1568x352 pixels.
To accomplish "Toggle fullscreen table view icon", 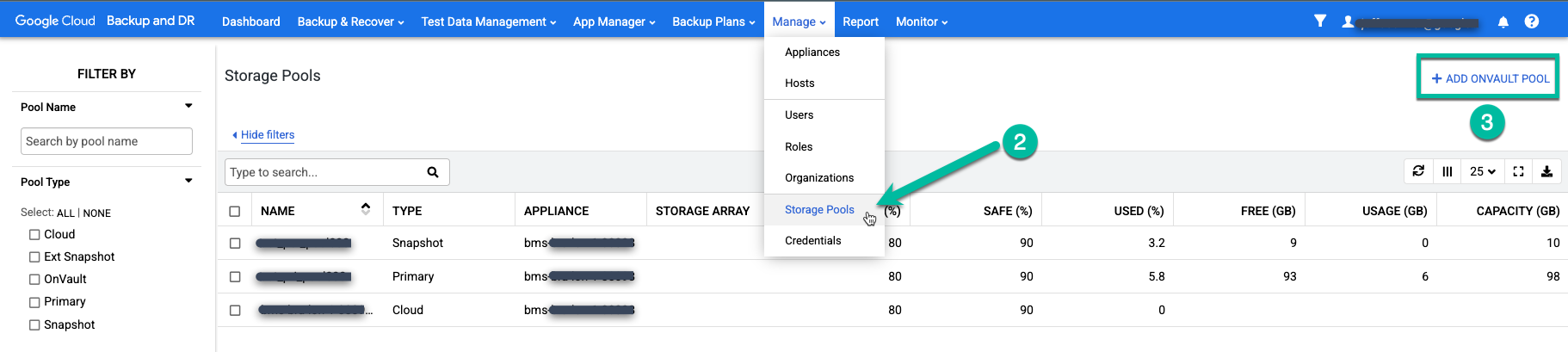I will click(x=1518, y=171).
